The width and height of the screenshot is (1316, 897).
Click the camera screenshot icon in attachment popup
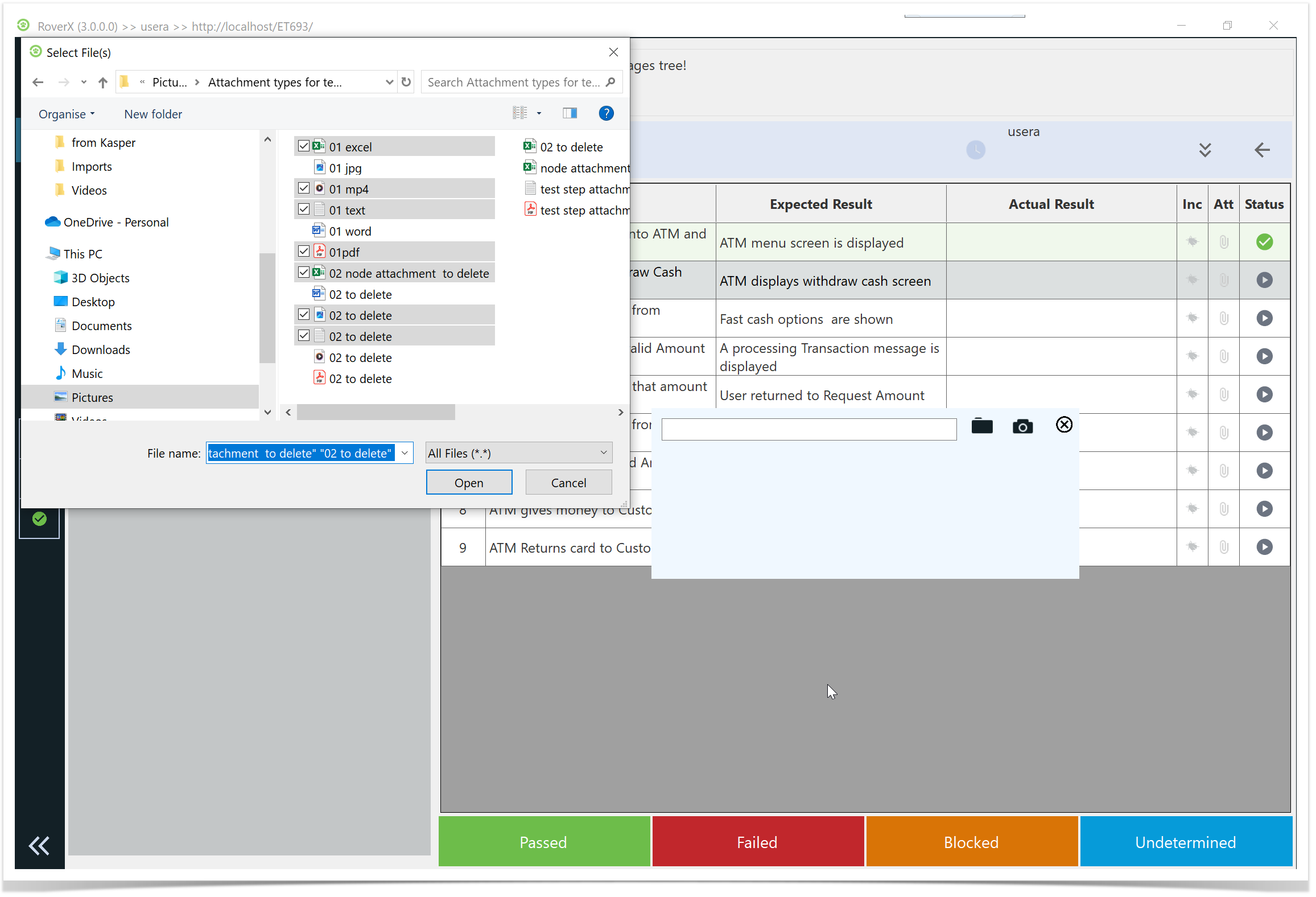click(x=1022, y=426)
